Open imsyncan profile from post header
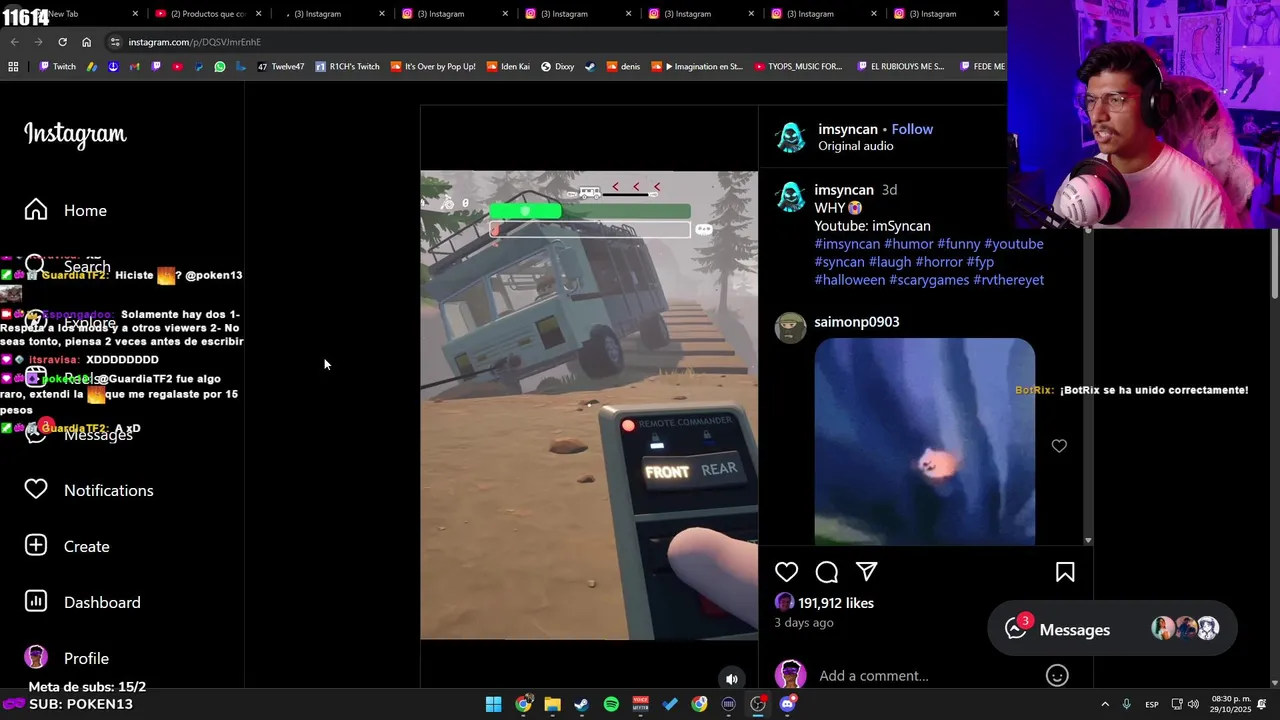This screenshot has width=1280, height=720. tap(848, 129)
